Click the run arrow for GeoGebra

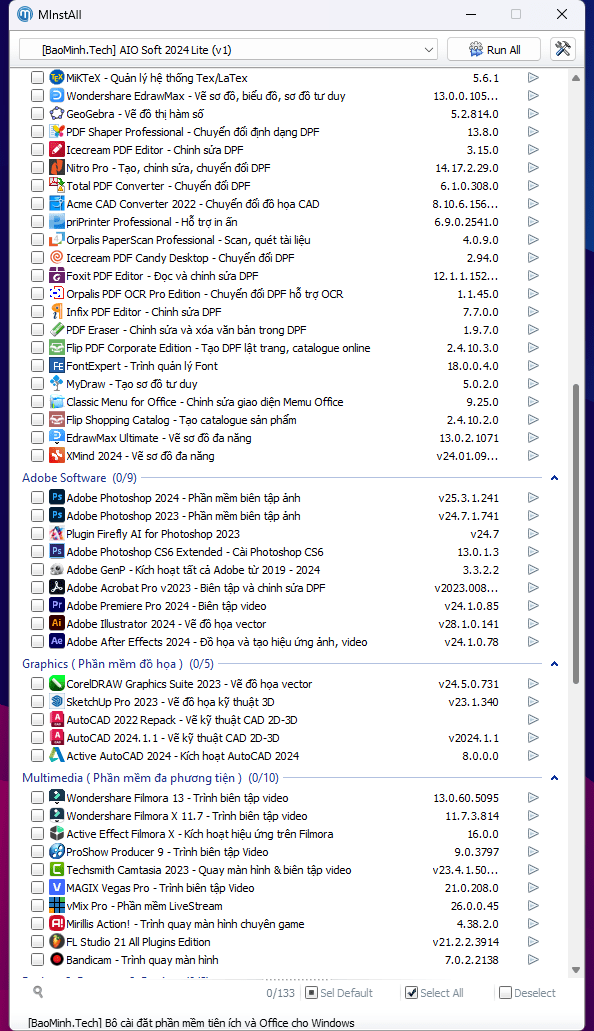(x=533, y=114)
